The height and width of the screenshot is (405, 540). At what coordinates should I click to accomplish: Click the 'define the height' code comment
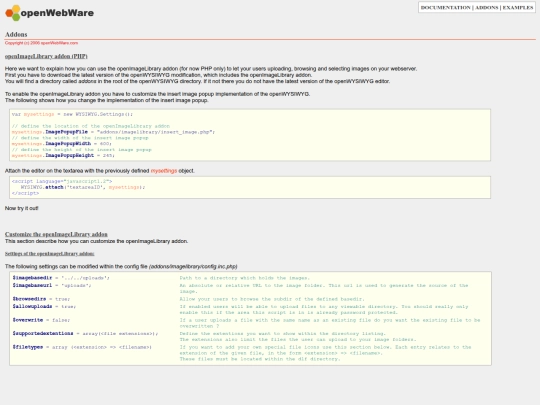tap(82, 149)
